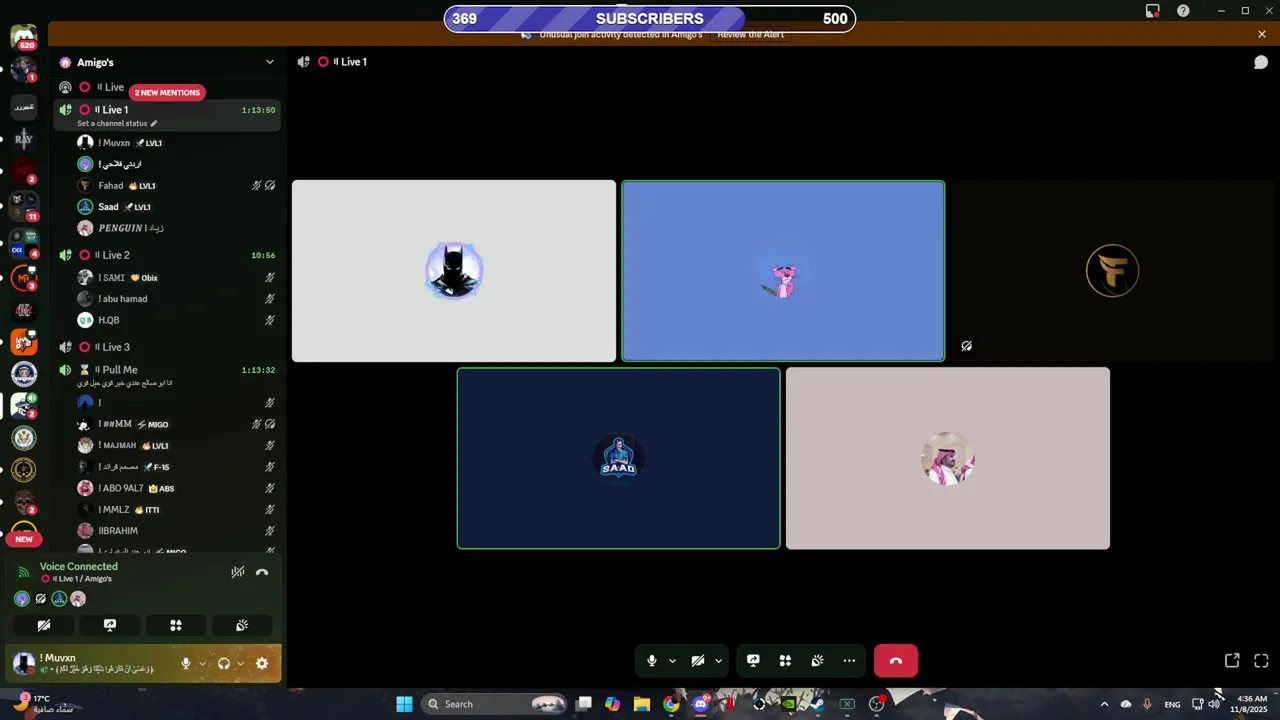Open activities in the call control bar
This screenshot has height=720, width=1280.
pyautogui.click(x=785, y=661)
